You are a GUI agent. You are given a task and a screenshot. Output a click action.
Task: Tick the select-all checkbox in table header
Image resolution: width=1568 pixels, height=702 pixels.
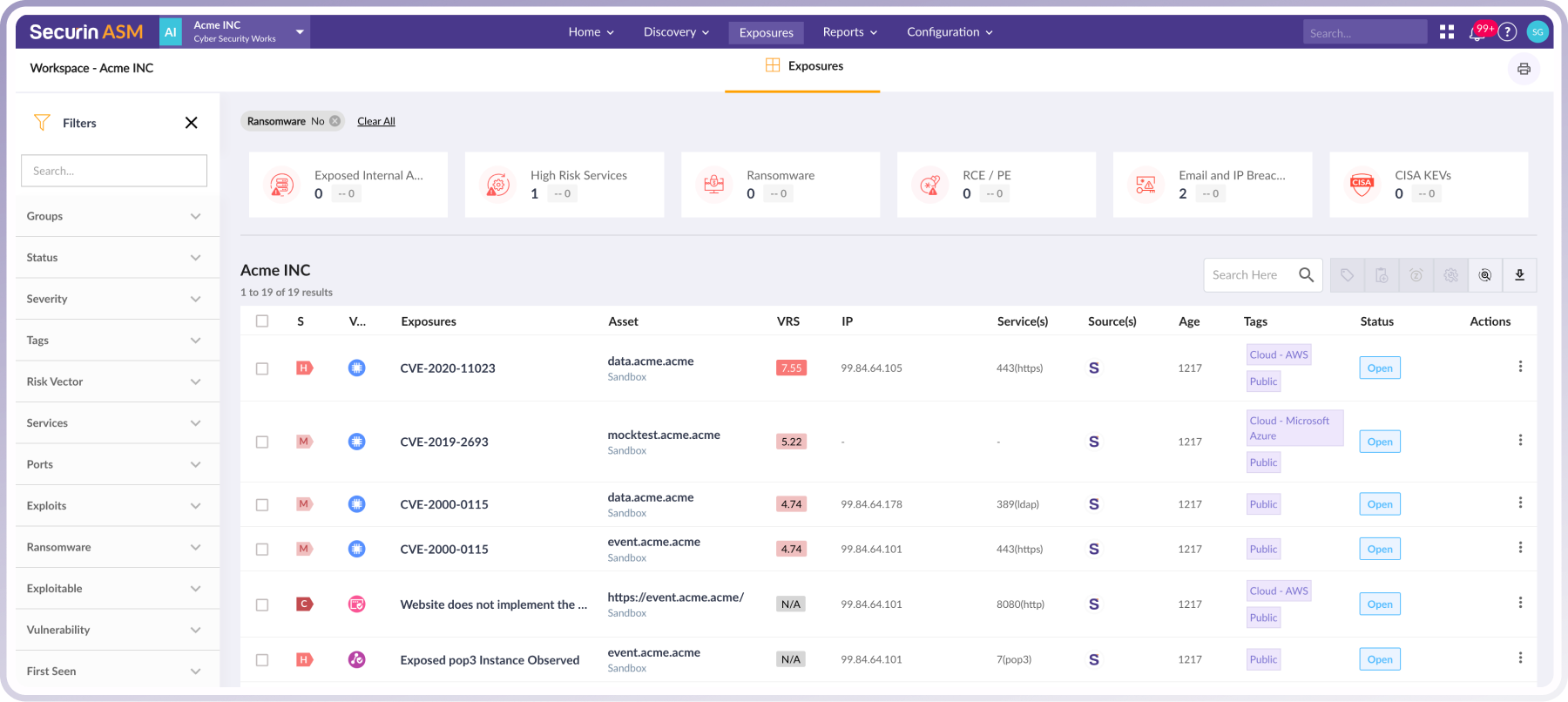[262, 321]
